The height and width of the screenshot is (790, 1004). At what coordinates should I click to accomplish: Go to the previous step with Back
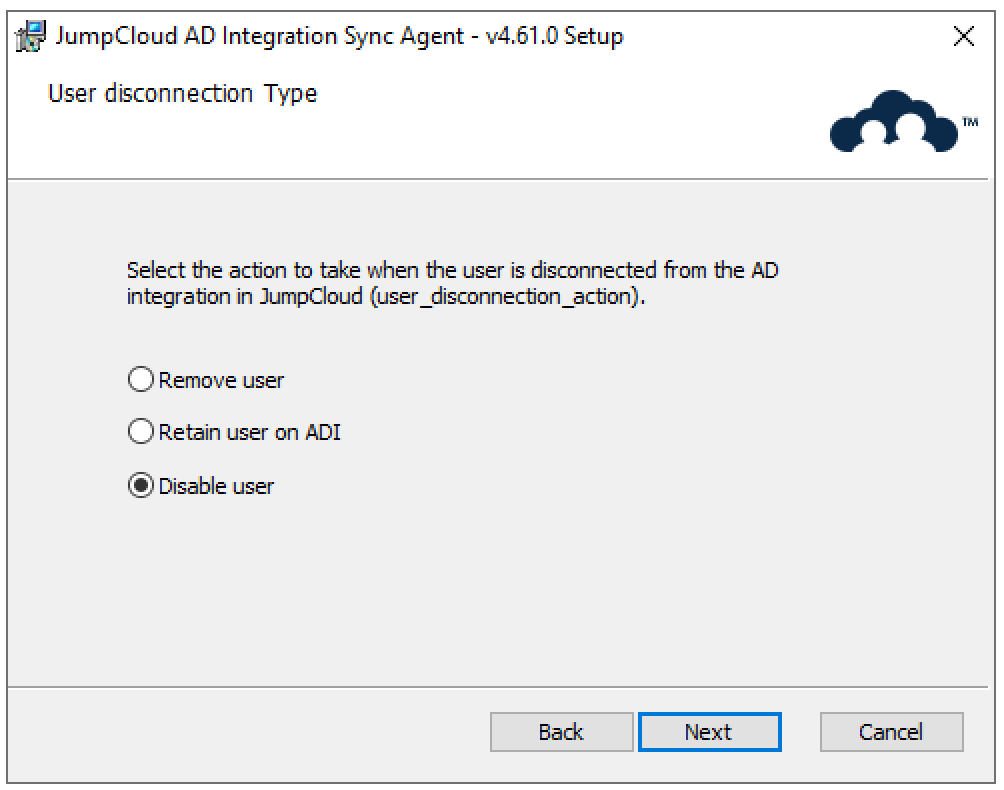(561, 732)
